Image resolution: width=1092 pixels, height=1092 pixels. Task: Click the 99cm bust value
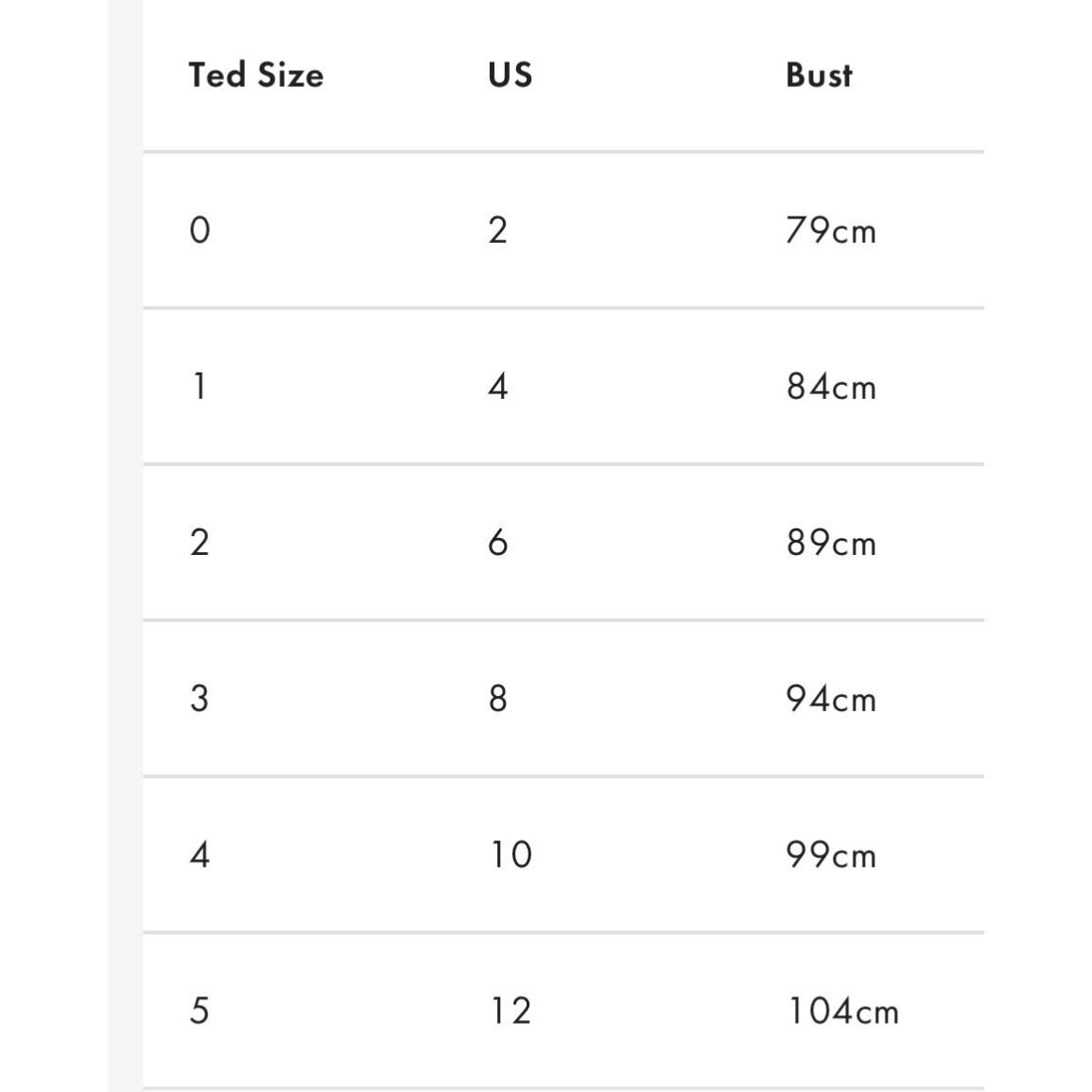pyautogui.click(x=831, y=856)
